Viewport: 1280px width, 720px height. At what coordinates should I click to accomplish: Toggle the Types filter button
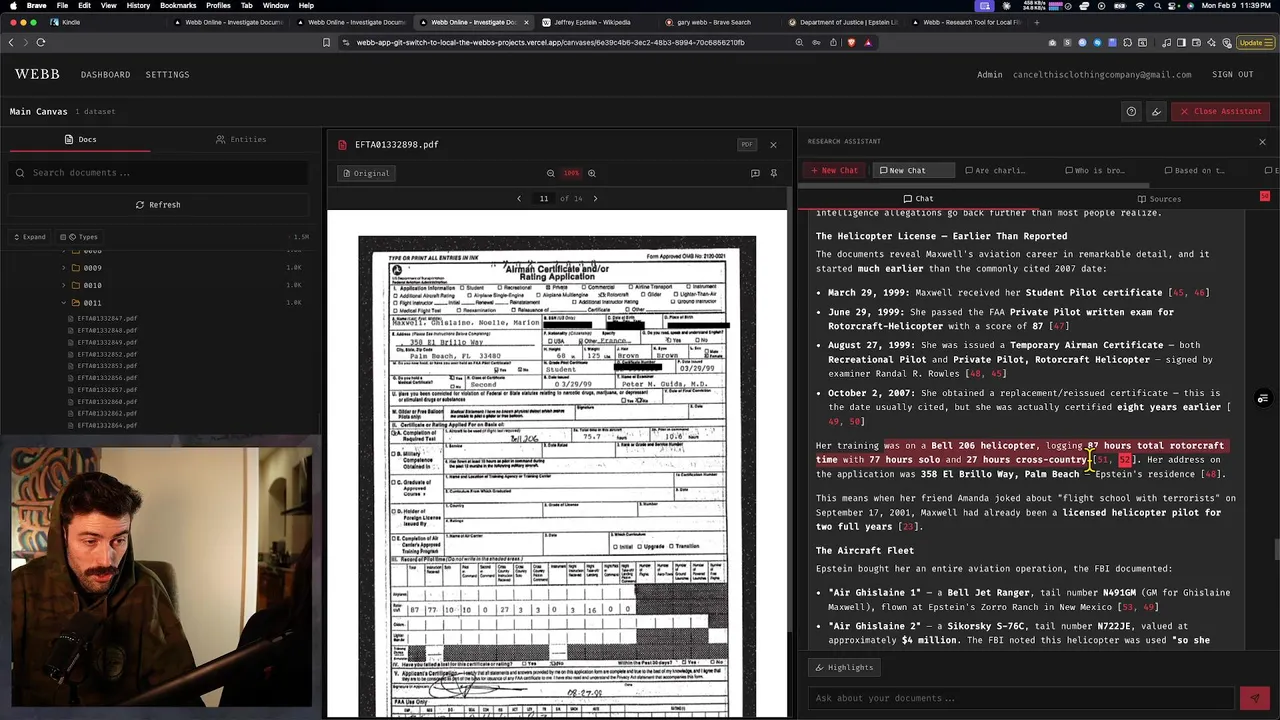click(x=79, y=237)
